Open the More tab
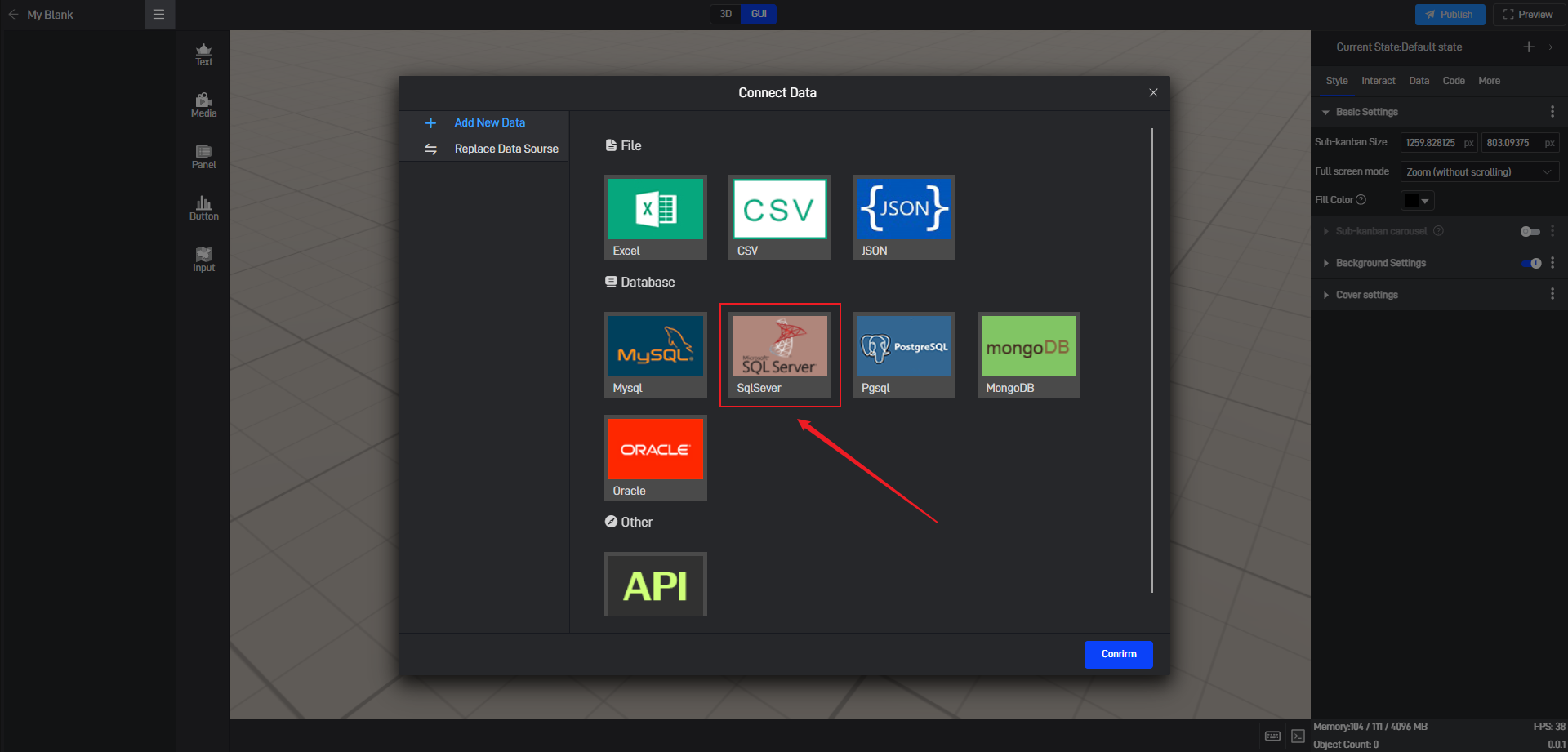The image size is (1568, 752). tap(1489, 81)
